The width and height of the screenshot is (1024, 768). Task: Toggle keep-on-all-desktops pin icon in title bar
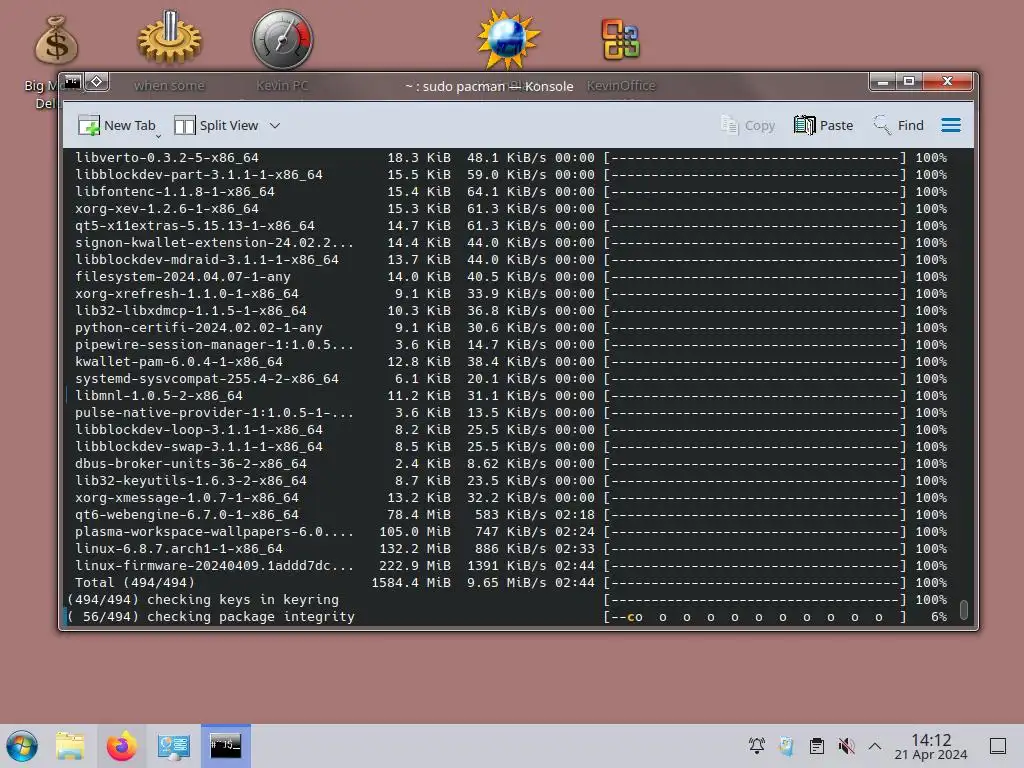coord(97,82)
